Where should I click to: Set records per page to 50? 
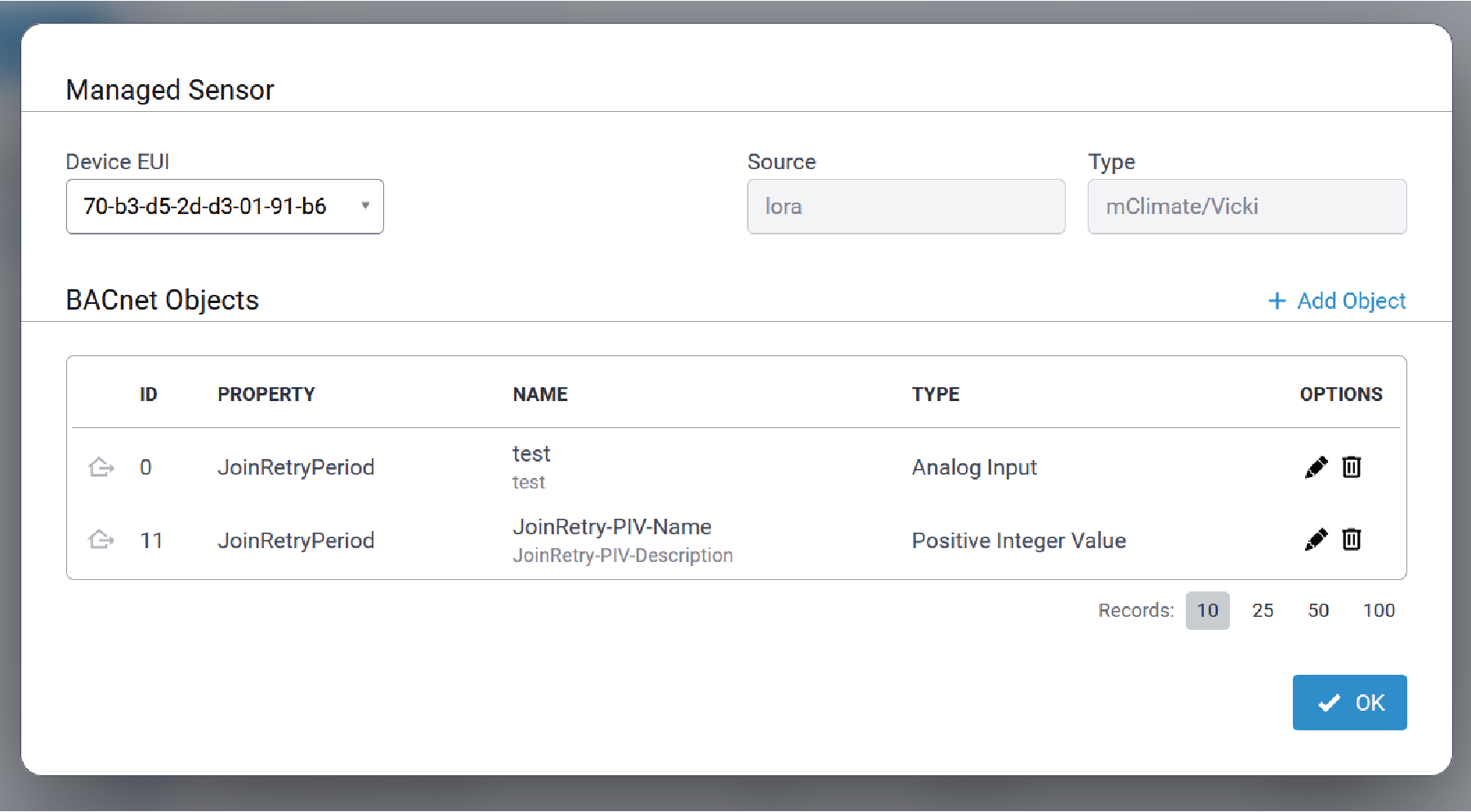[1318, 611]
